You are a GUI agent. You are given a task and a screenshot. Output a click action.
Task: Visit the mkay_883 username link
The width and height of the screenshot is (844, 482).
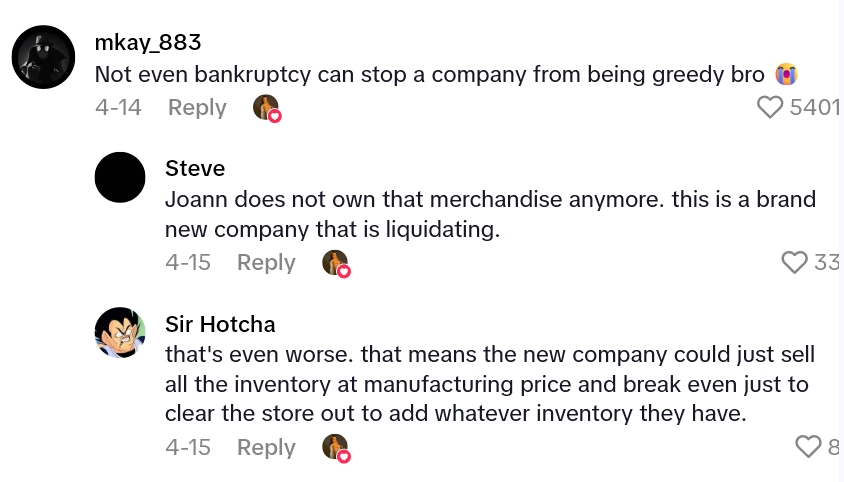[x=148, y=42]
